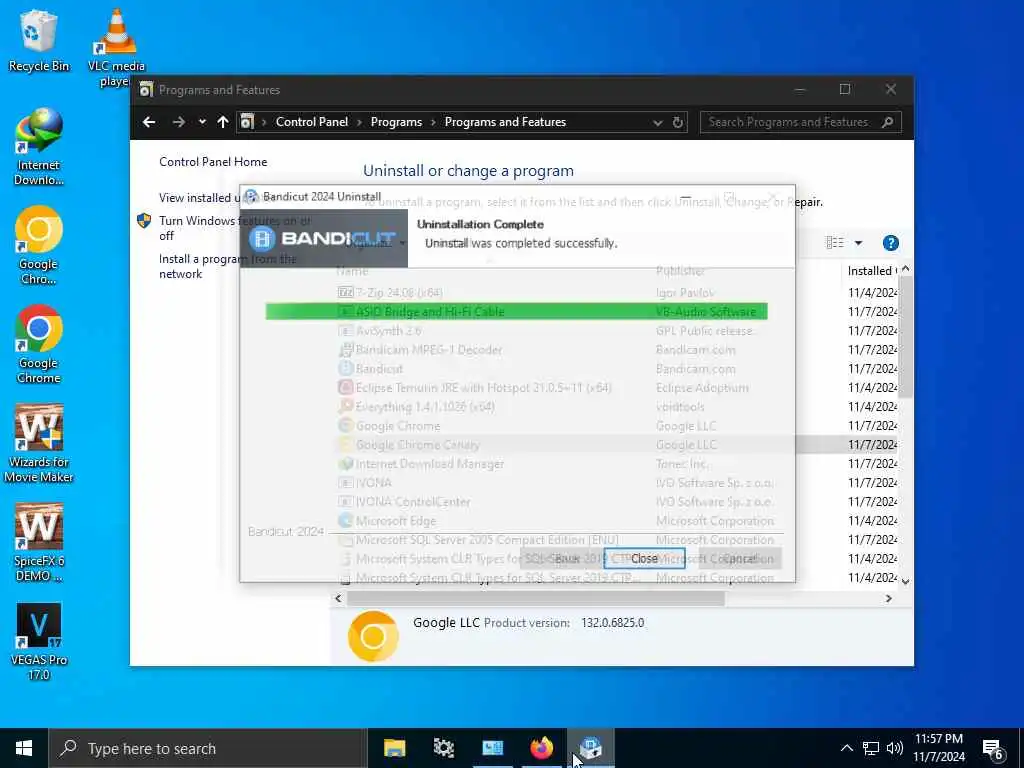Select Everything 1.4.1.1026 (x64) row
The height and width of the screenshot is (768, 1024).
pos(616,407)
